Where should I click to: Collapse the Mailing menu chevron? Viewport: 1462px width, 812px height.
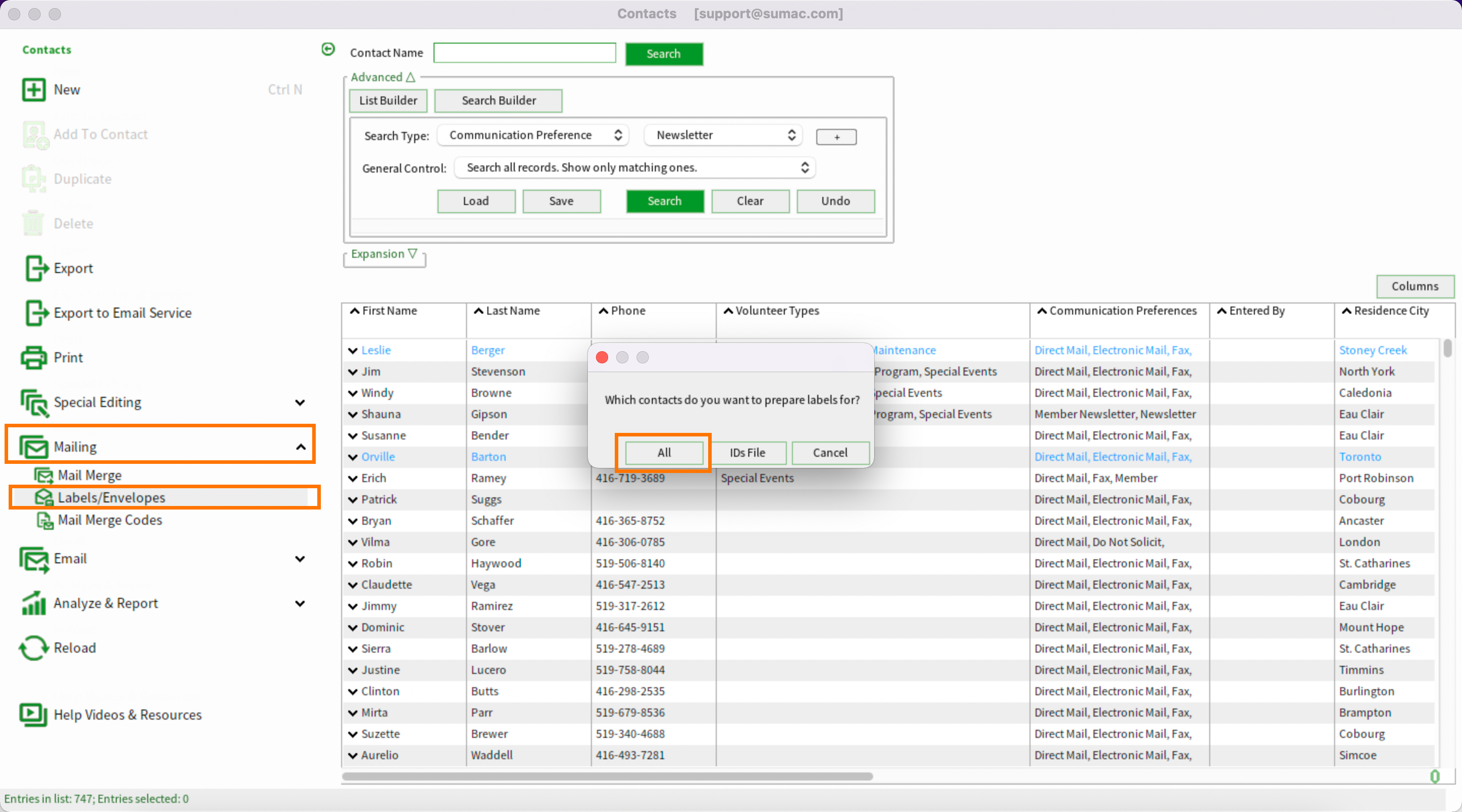300,447
